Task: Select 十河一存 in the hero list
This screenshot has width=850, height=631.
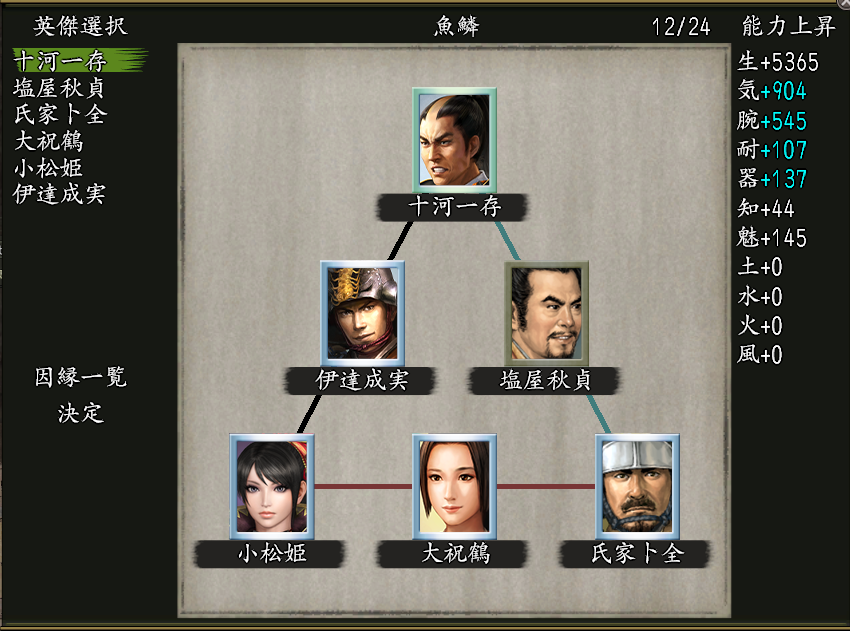Action: coord(60,61)
